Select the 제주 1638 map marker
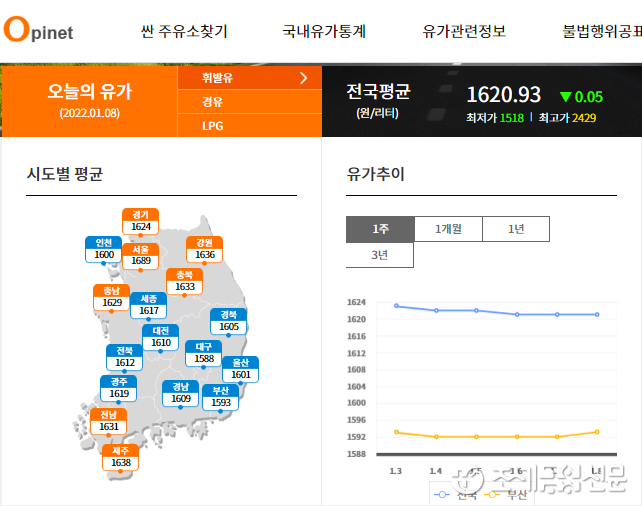This screenshot has width=642, height=506. 121,457
